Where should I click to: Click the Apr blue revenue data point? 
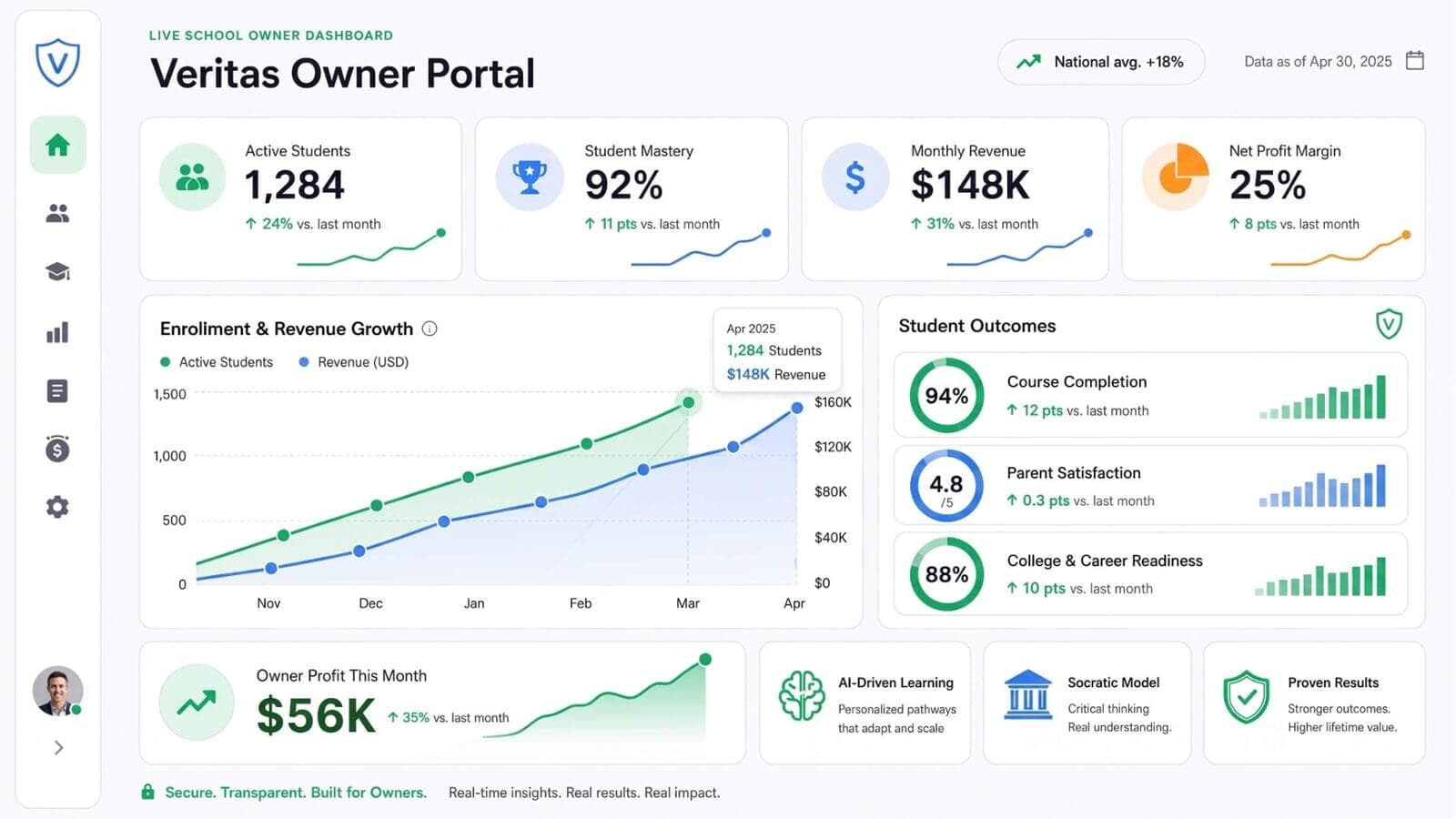pyautogui.click(x=797, y=408)
